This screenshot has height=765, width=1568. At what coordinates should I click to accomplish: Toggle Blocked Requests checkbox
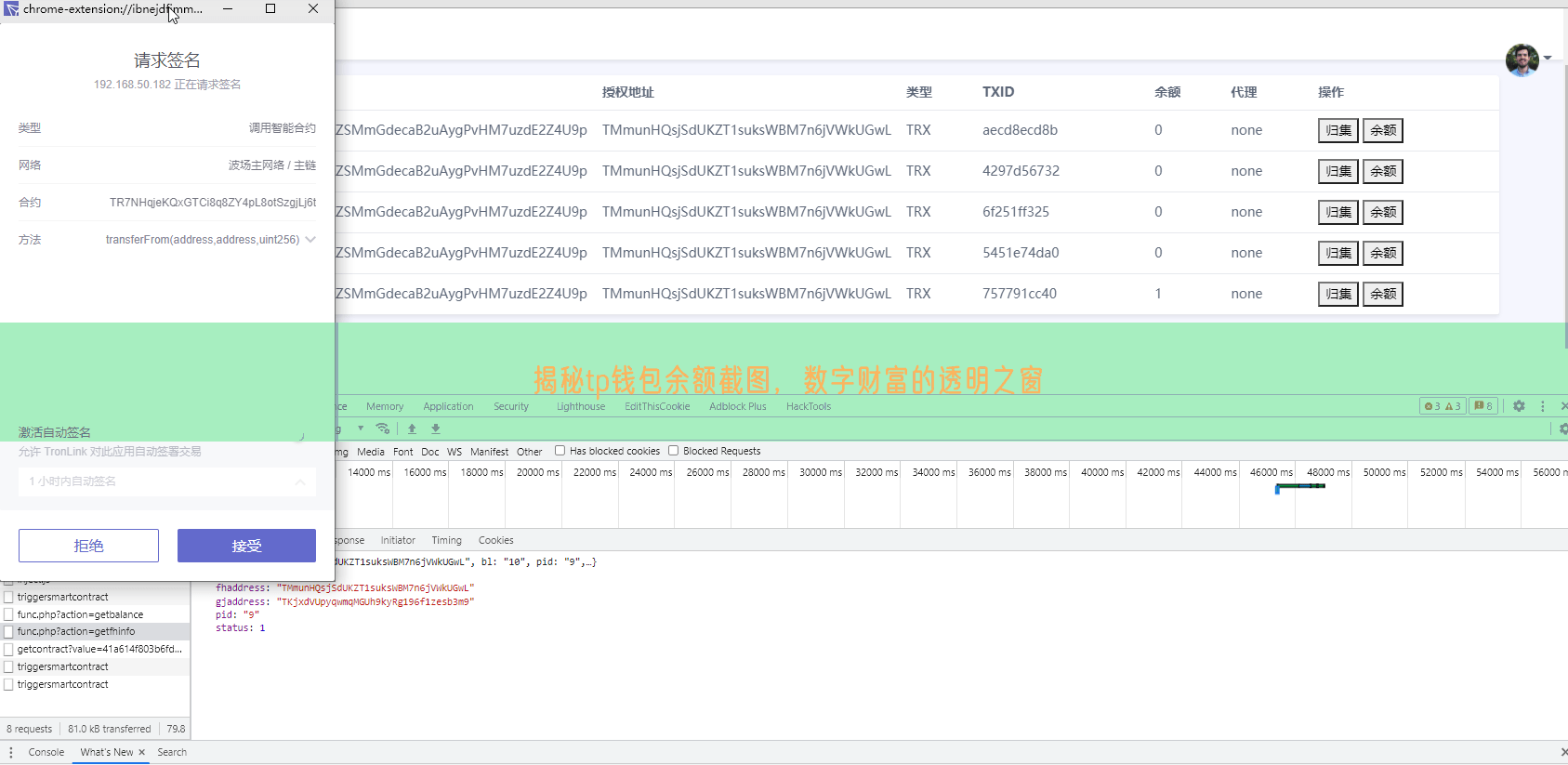click(x=673, y=451)
